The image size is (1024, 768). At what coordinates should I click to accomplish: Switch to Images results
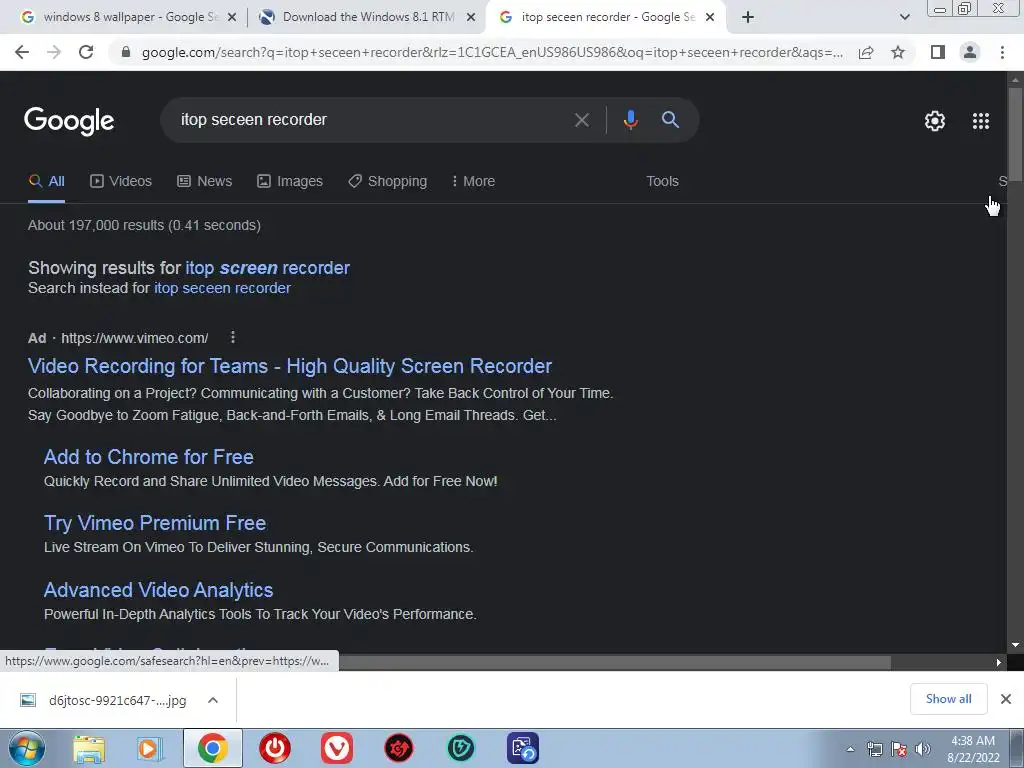point(290,182)
